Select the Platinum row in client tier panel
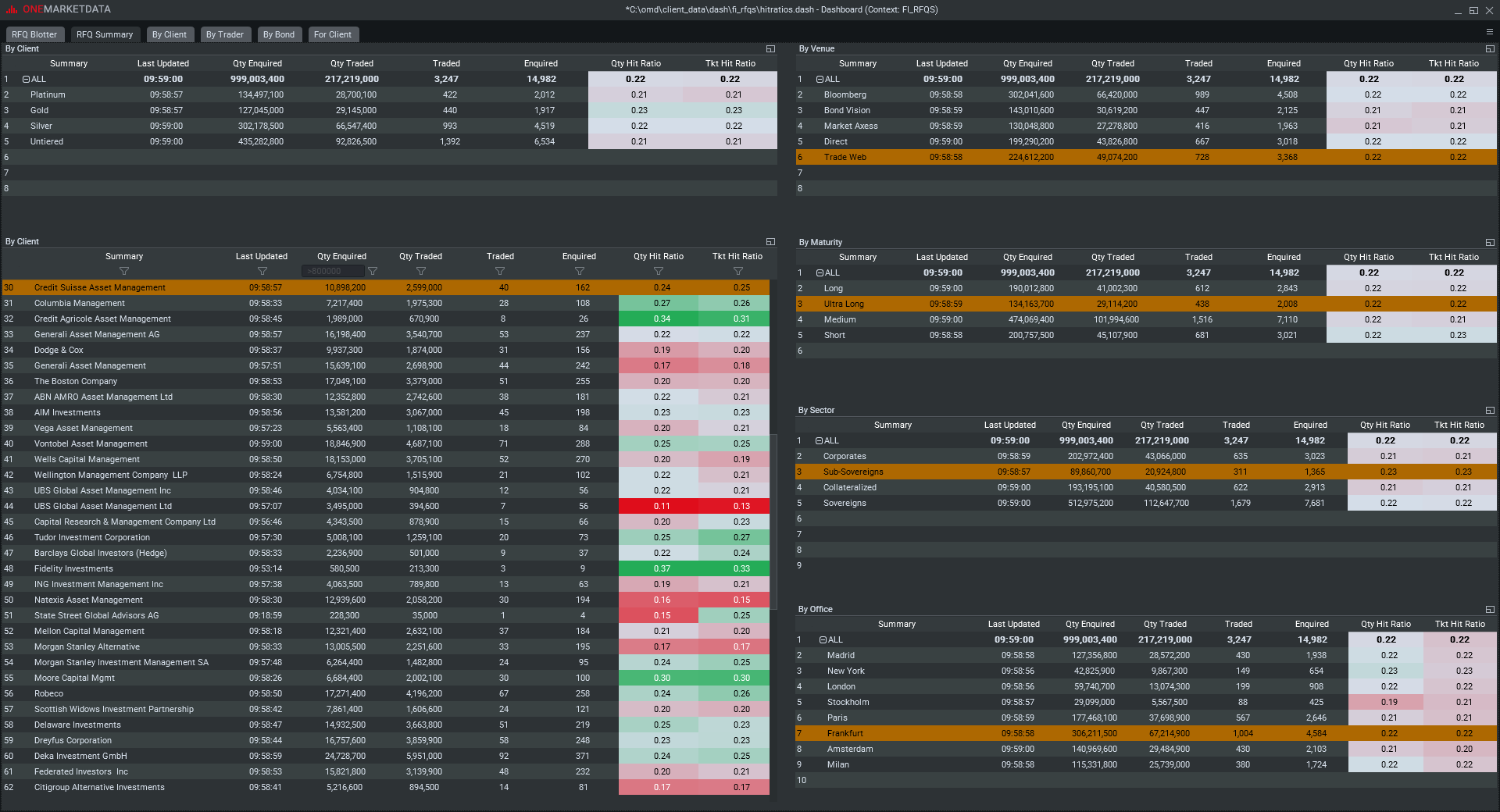The height and width of the screenshot is (812, 1500). pos(389,94)
